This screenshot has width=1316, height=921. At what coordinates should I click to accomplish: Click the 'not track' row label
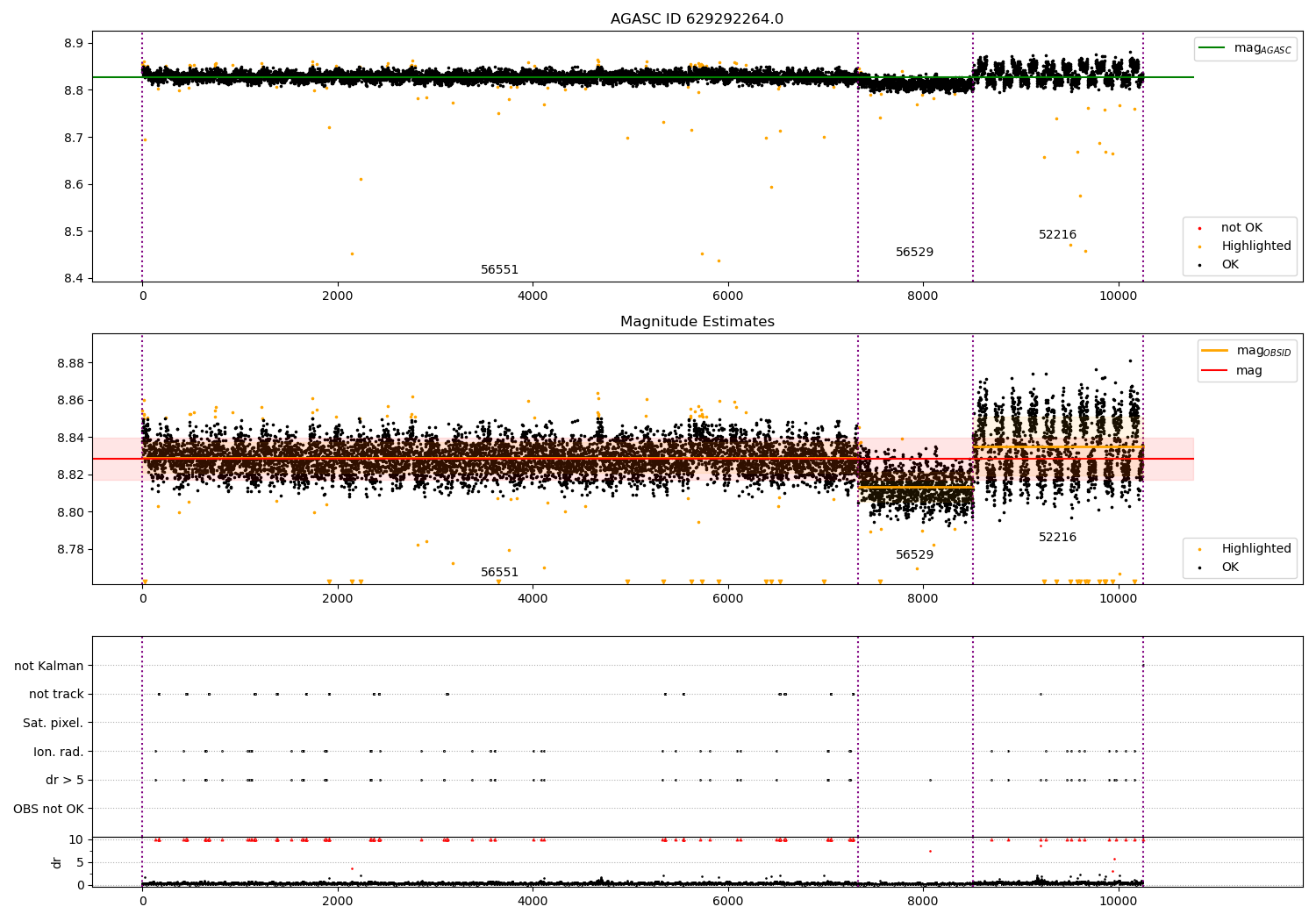[56, 695]
